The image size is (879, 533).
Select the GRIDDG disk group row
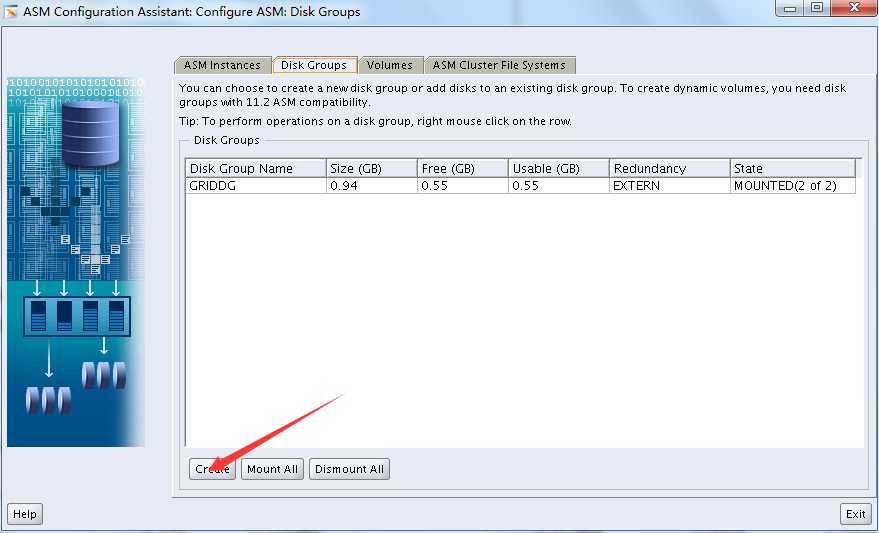click(520, 186)
